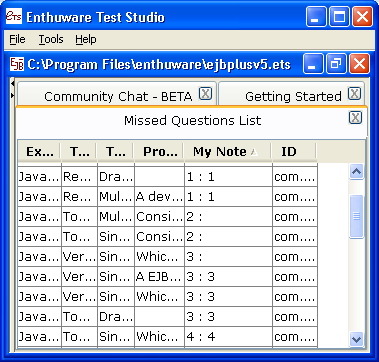This screenshot has width=379, height=362.
Task: Sort by the Ex... column header
Action: click(39, 152)
